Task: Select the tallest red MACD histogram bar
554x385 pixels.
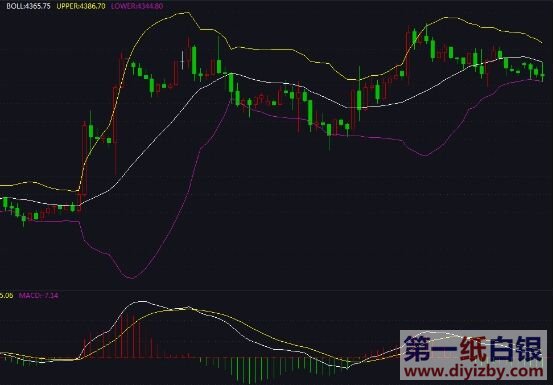Action: tap(133, 334)
